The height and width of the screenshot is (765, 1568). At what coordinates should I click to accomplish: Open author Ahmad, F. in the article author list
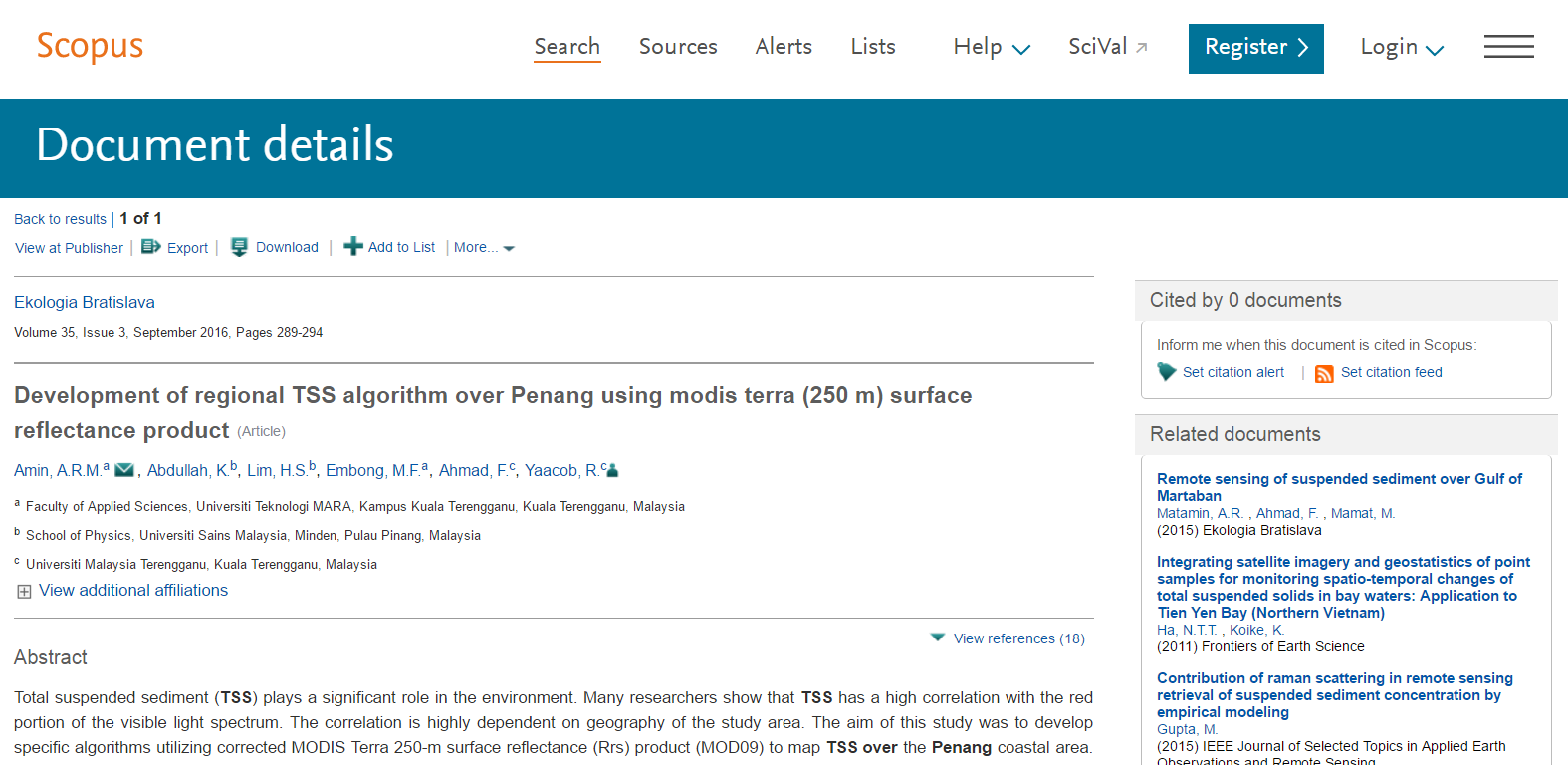473,470
